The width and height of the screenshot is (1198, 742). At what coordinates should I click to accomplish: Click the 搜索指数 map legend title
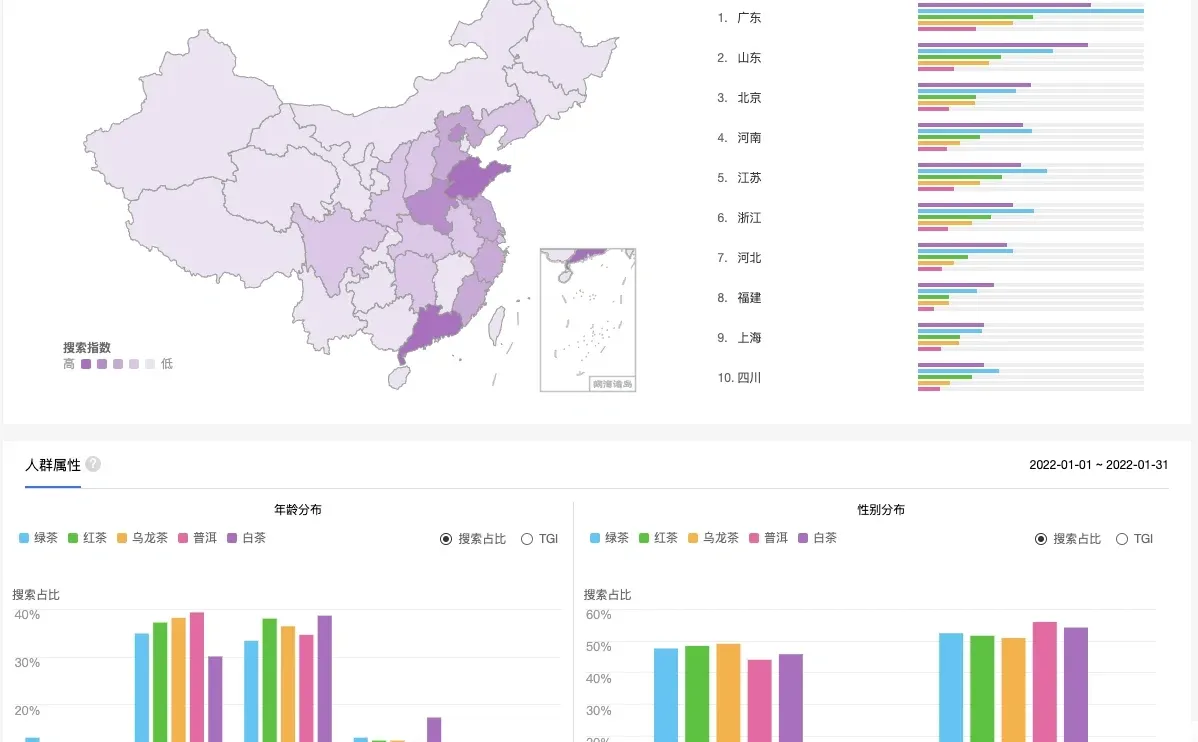[86, 348]
